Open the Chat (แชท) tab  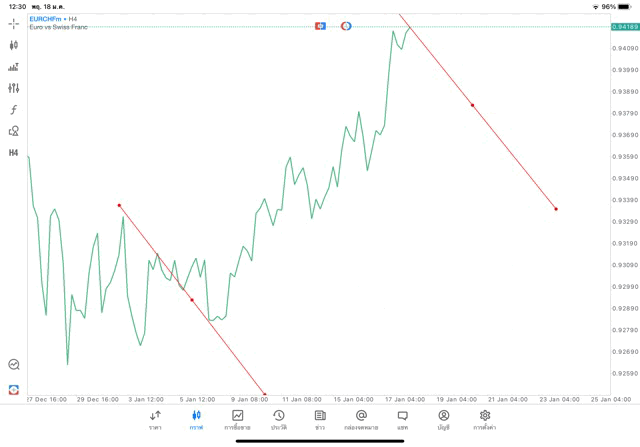(x=402, y=419)
